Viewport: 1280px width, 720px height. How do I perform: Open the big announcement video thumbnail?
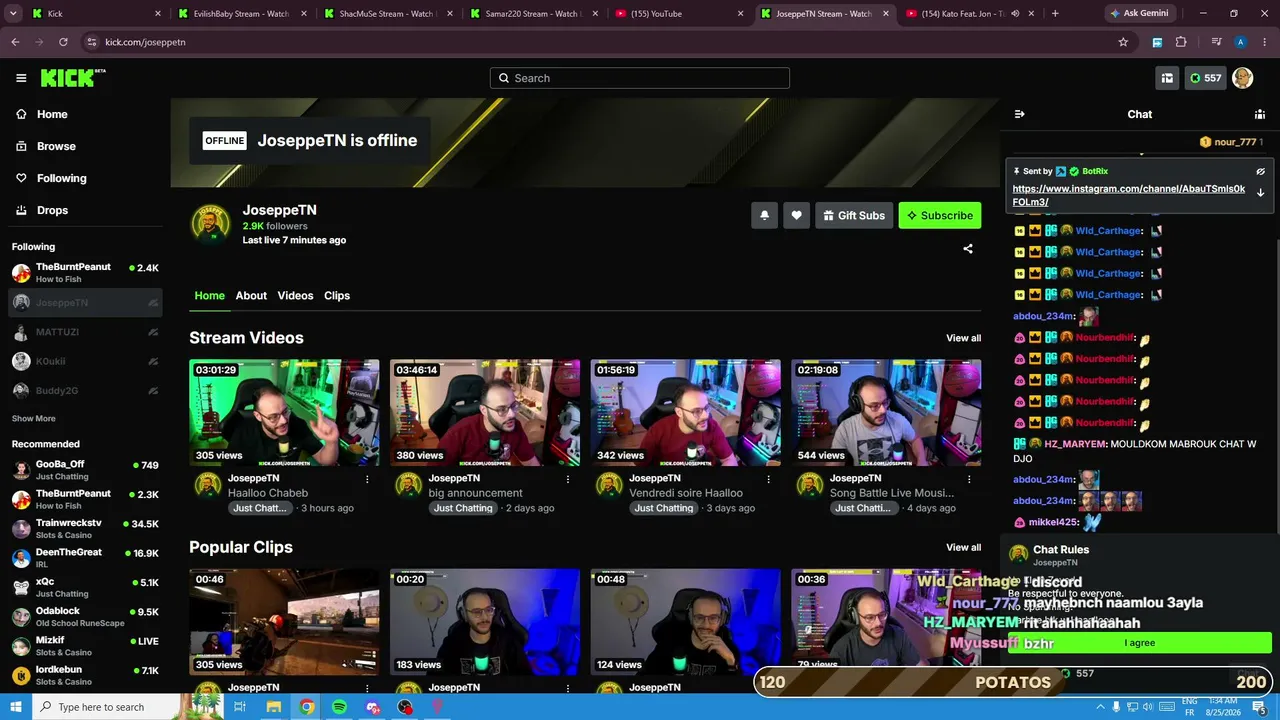(485, 412)
